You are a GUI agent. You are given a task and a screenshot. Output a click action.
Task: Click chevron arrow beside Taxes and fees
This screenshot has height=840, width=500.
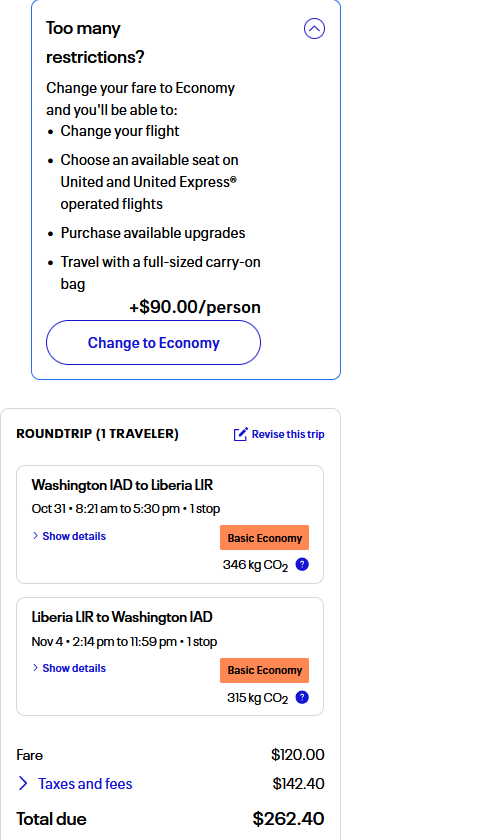coord(23,784)
